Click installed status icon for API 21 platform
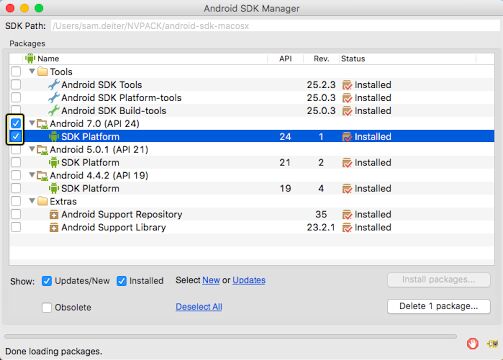The image size is (503, 360). point(347,163)
